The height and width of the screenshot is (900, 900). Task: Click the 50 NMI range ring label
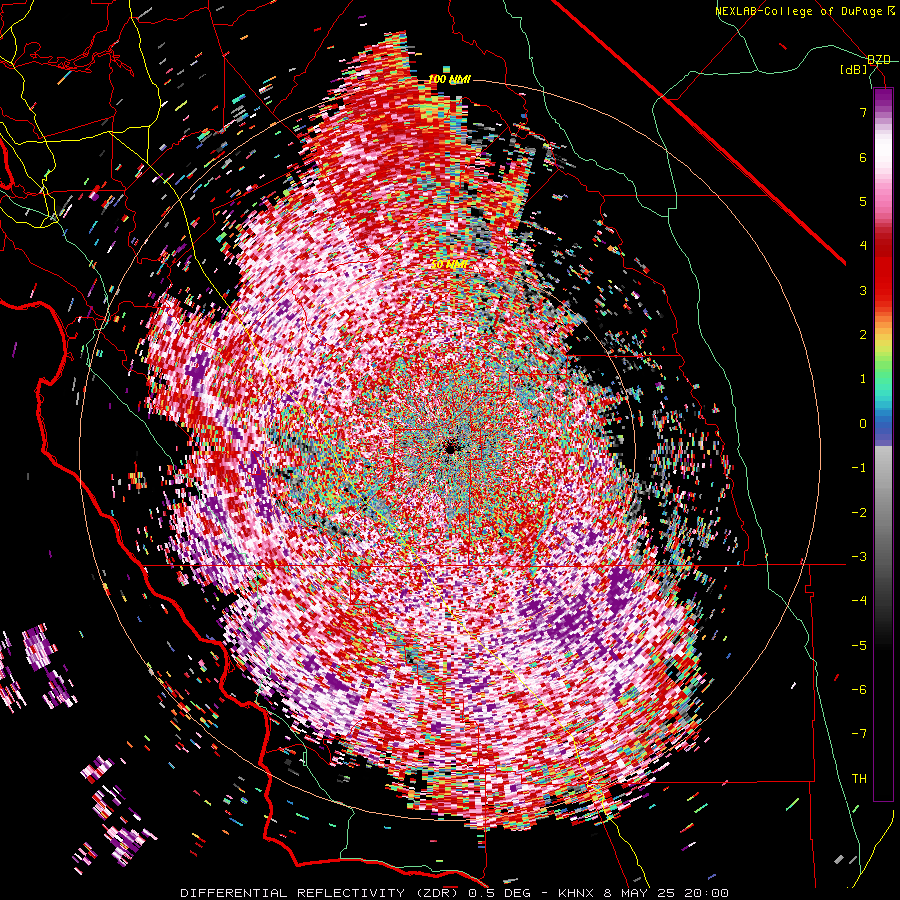(449, 265)
